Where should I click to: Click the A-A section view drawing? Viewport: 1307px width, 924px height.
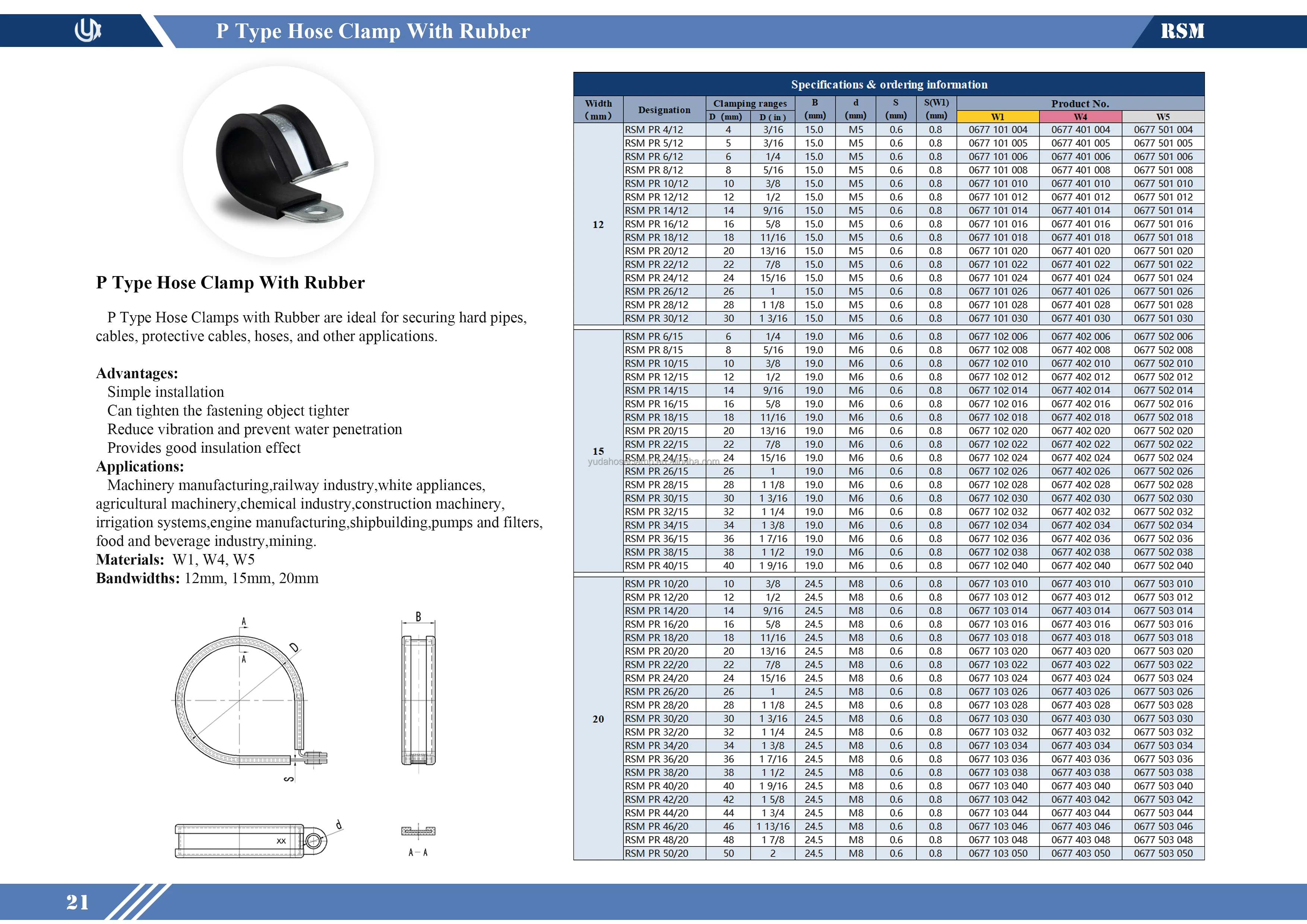(418, 832)
